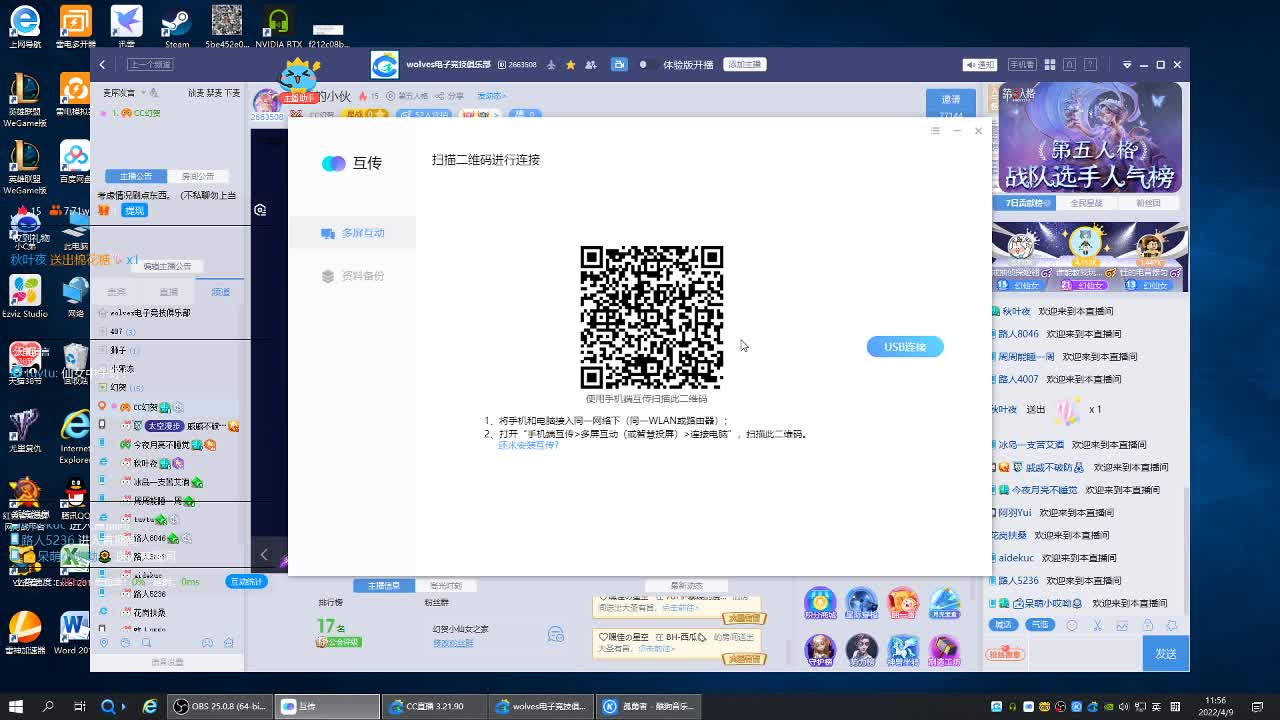This screenshot has height=720, width=1280.
Task: Click the help question mark icon
Action: [x=1090, y=64]
